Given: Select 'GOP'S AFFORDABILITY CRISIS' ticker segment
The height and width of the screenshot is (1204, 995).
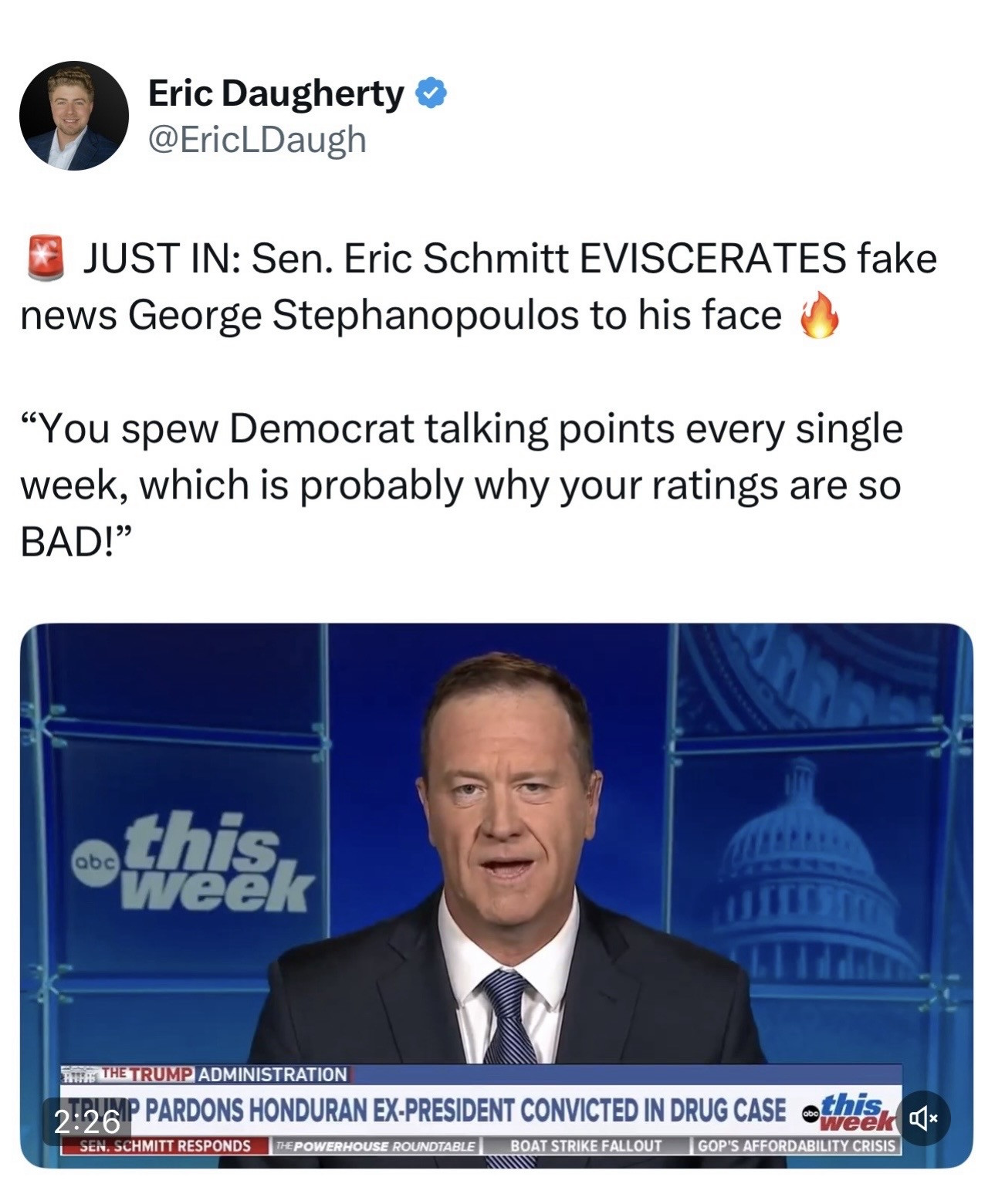Looking at the screenshot, I should click(x=797, y=1146).
